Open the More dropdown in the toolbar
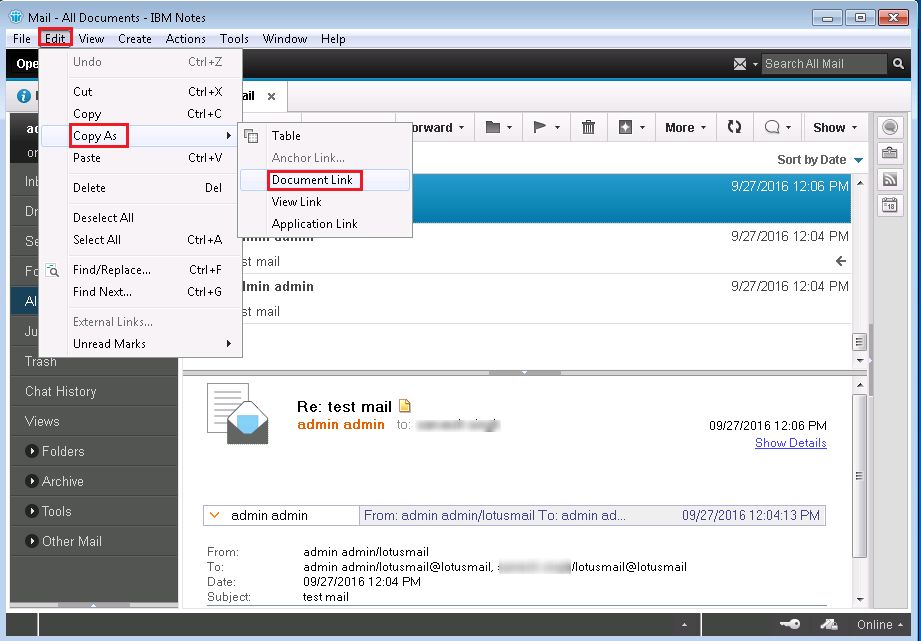Screen dimensions: 921x641 (685, 127)
